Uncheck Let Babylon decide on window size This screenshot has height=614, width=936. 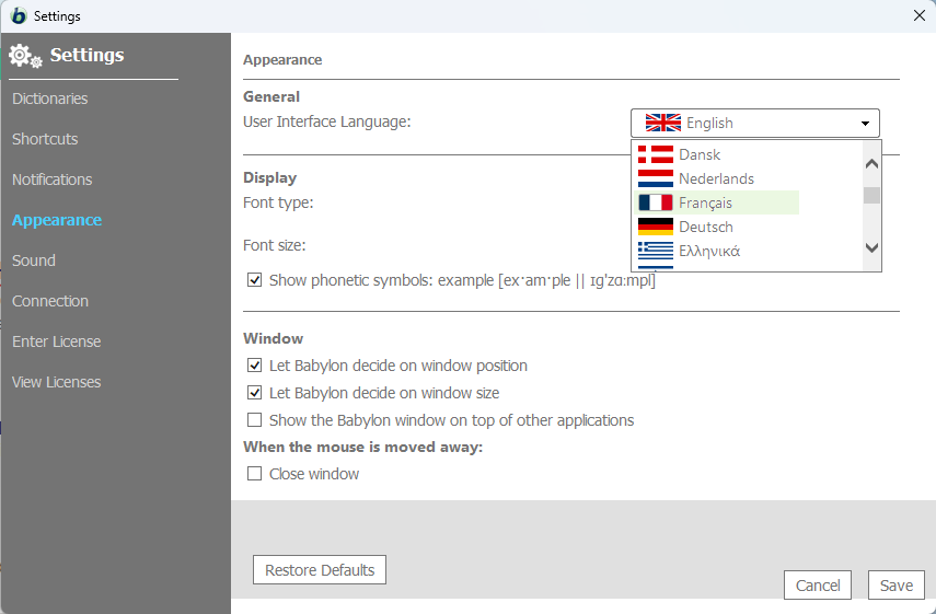(254, 393)
